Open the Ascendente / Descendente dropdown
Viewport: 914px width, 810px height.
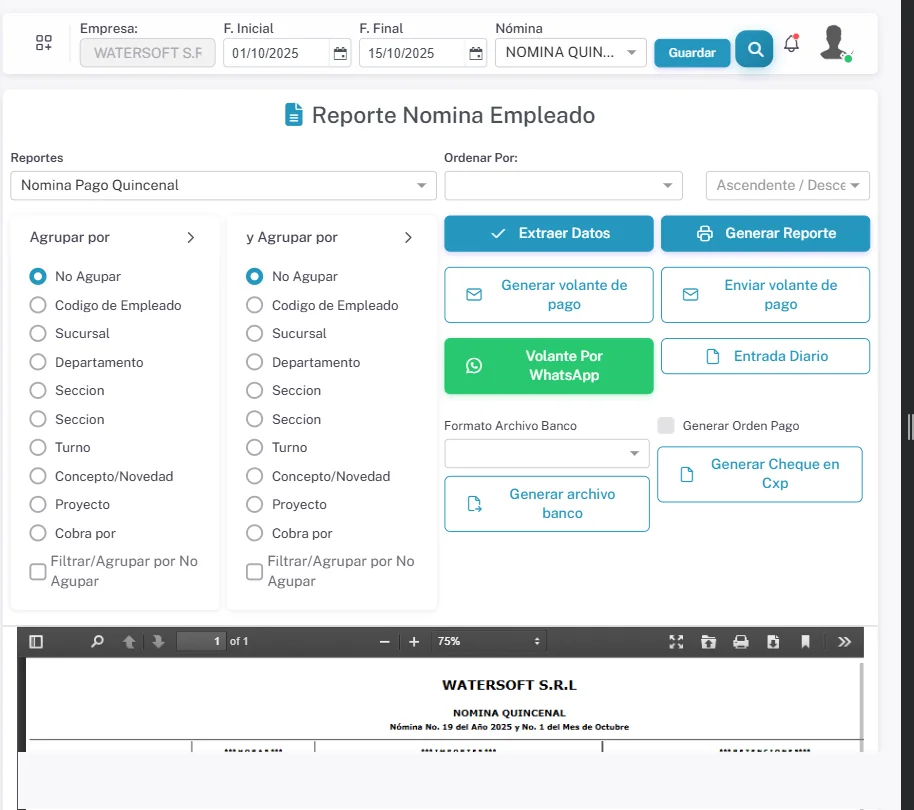tap(788, 185)
